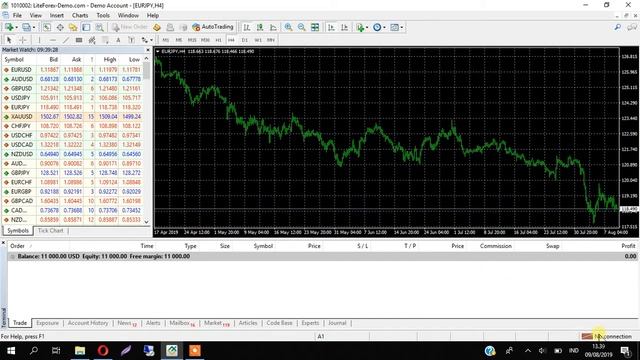Open the Exposure tab in Terminal
640x360 pixels.
pyautogui.click(x=47, y=323)
